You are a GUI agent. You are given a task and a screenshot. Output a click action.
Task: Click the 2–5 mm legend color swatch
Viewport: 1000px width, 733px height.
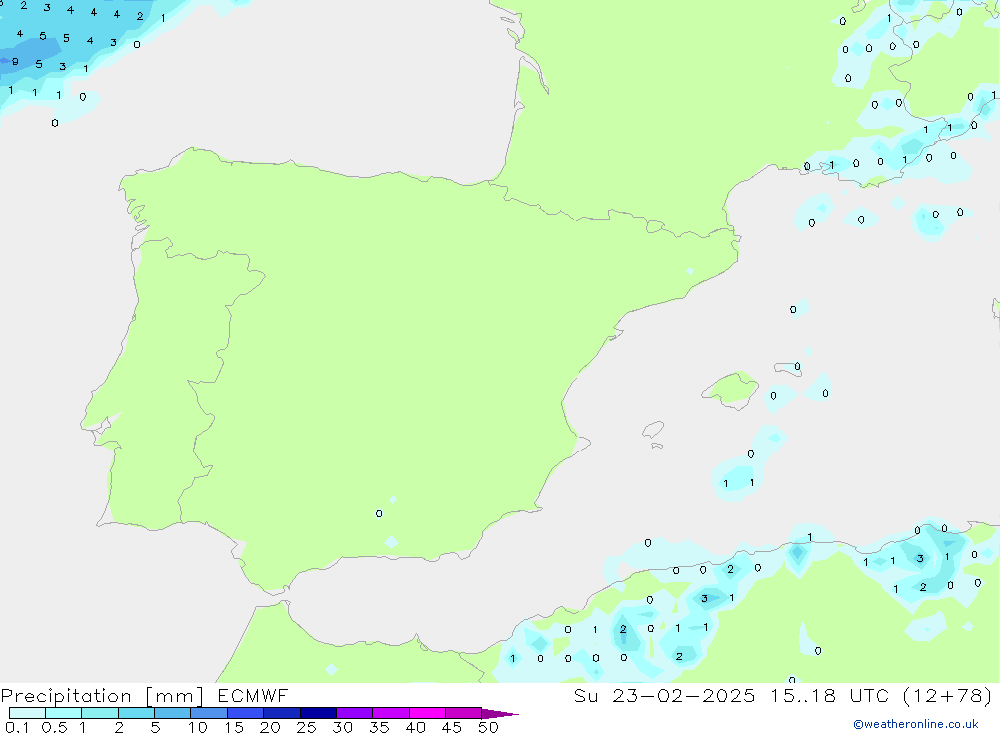point(136,713)
